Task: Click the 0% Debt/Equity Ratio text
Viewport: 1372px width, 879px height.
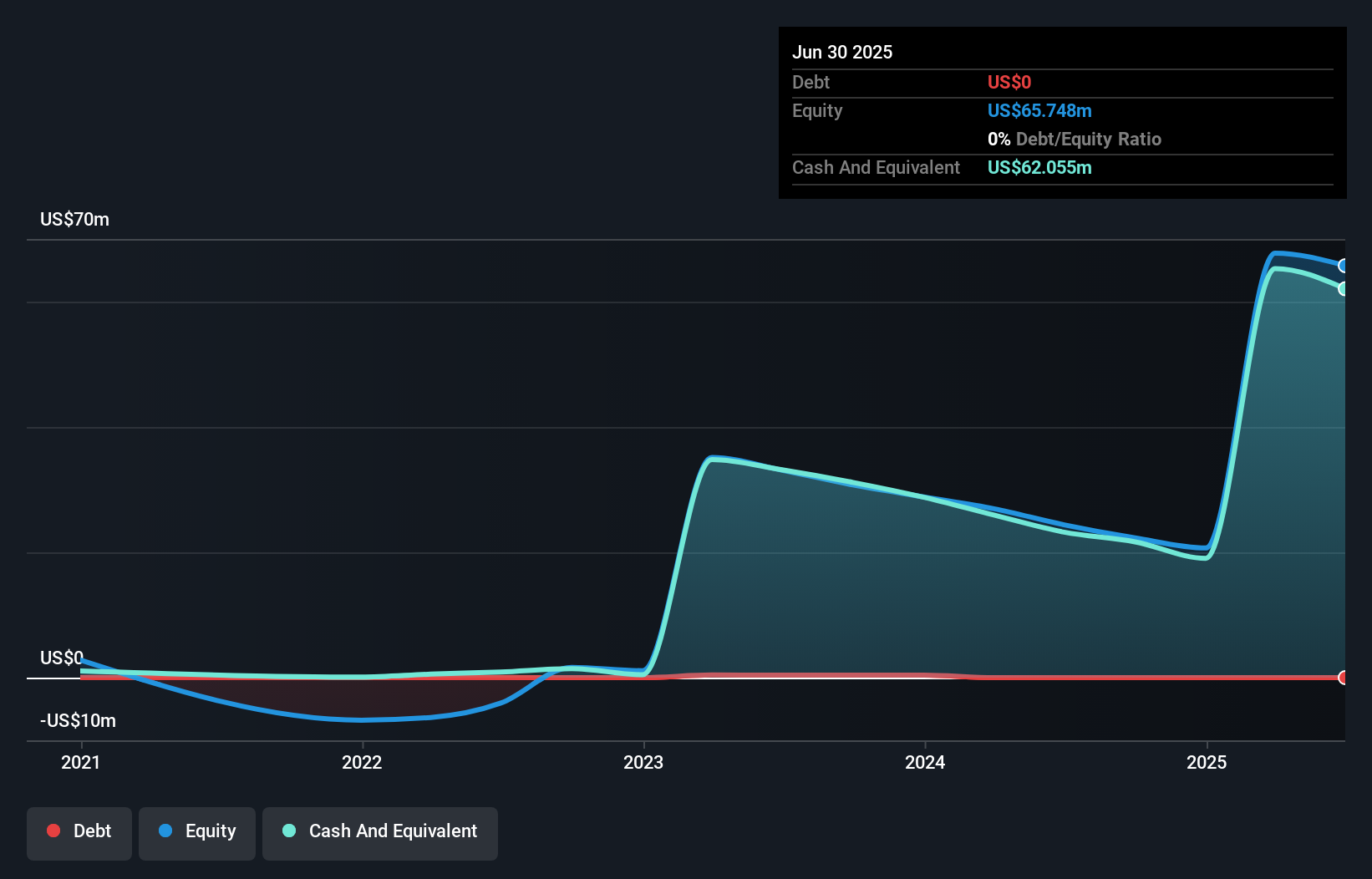Action: [1075, 139]
